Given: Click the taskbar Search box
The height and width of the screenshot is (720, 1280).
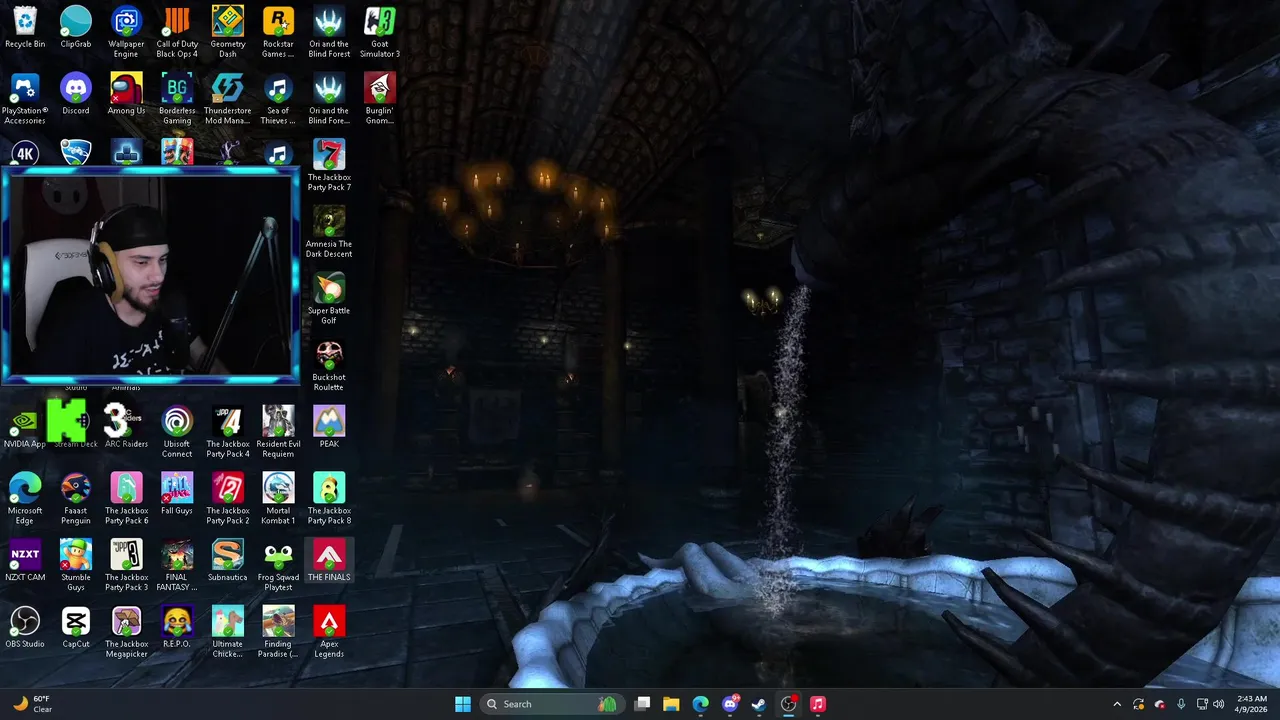Looking at the screenshot, I should (x=550, y=704).
